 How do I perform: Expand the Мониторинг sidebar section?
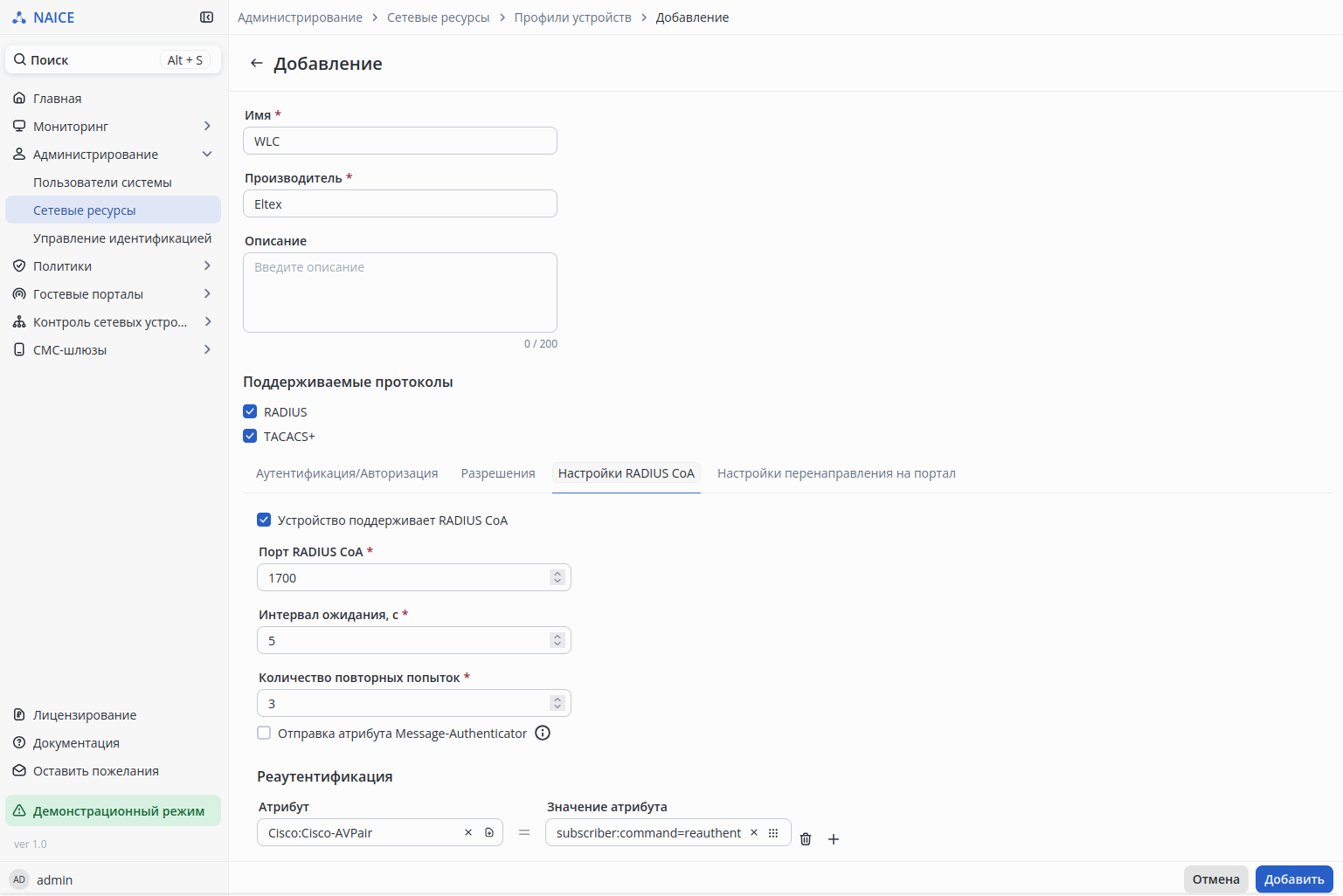(x=207, y=127)
